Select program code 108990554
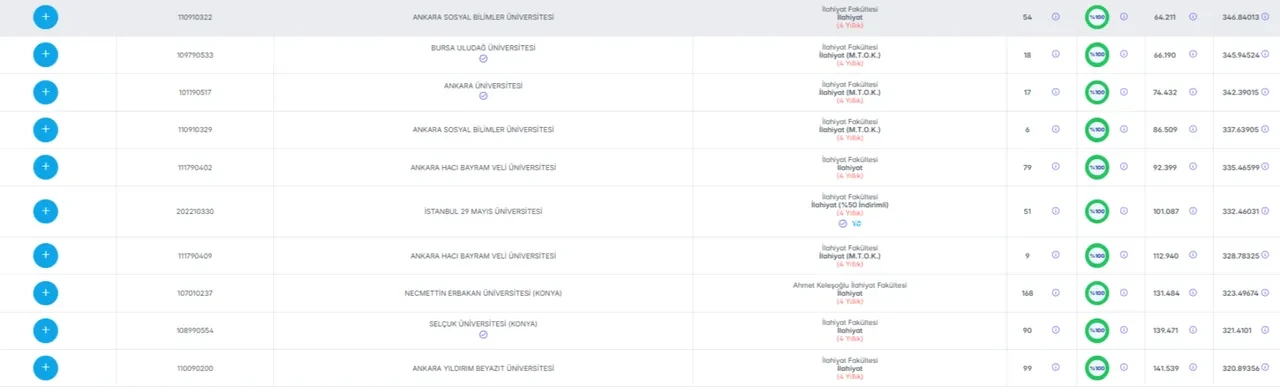 (196, 330)
